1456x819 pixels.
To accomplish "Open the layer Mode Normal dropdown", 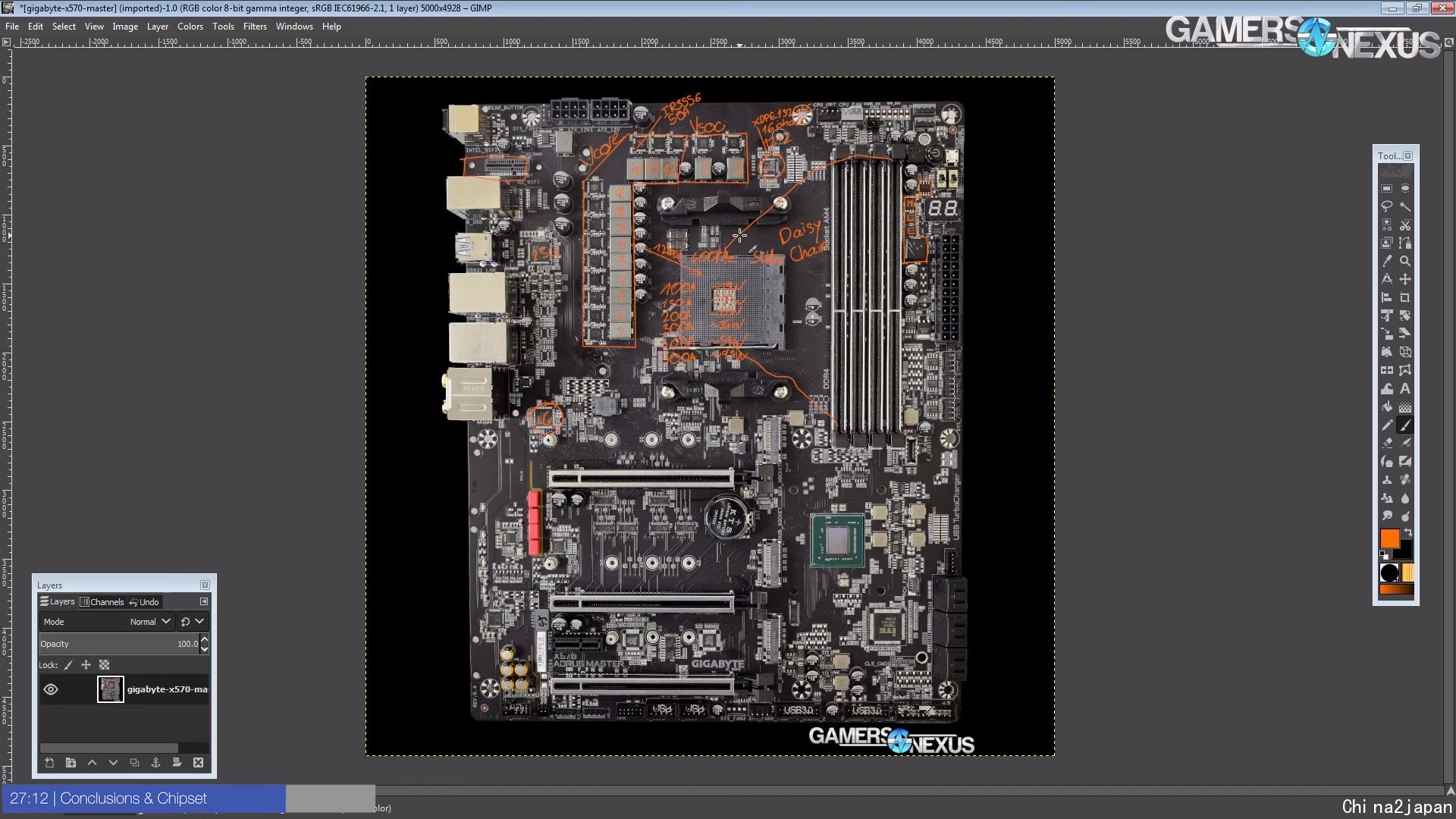I will (x=107, y=622).
